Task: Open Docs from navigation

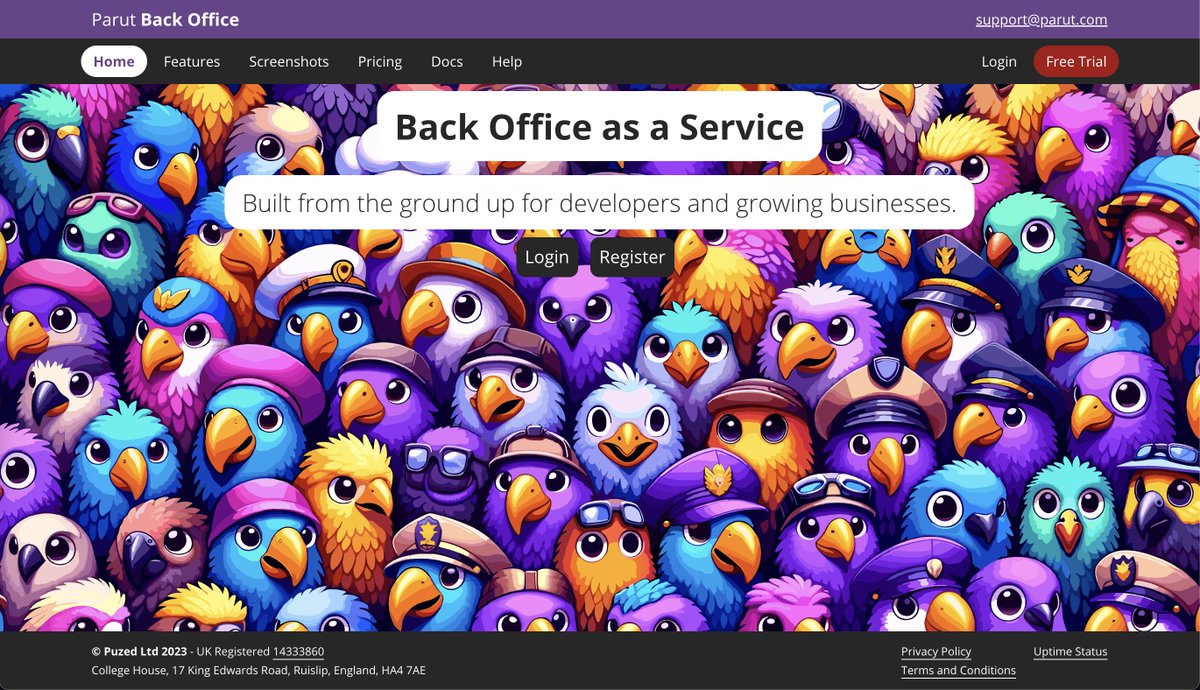Action: click(447, 61)
